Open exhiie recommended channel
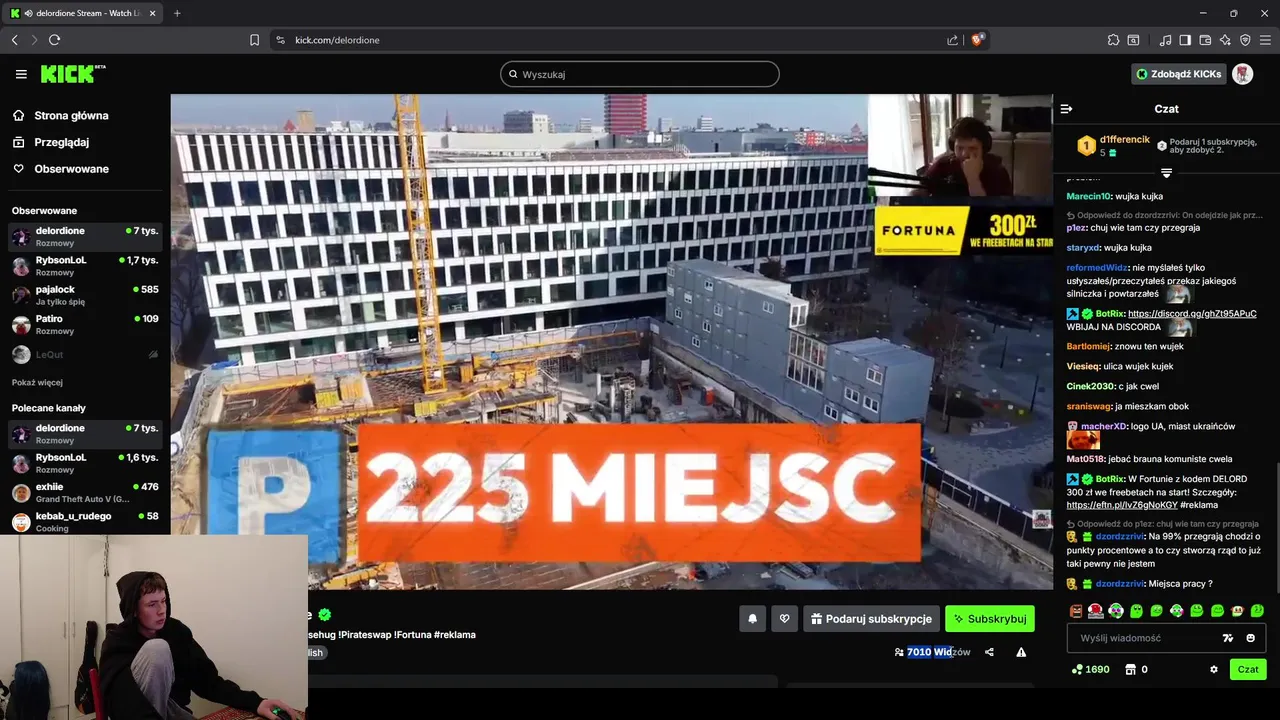 pyautogui.click(x=85, y=492)
